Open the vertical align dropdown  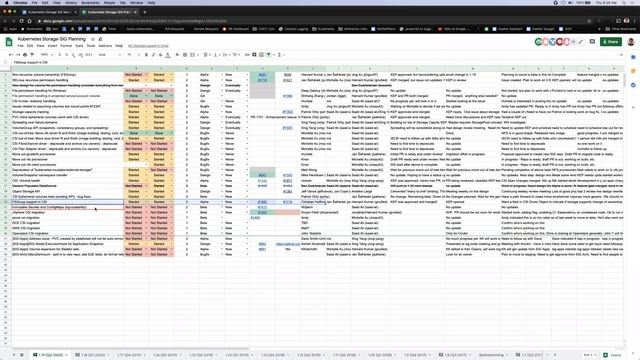point(216,55)
